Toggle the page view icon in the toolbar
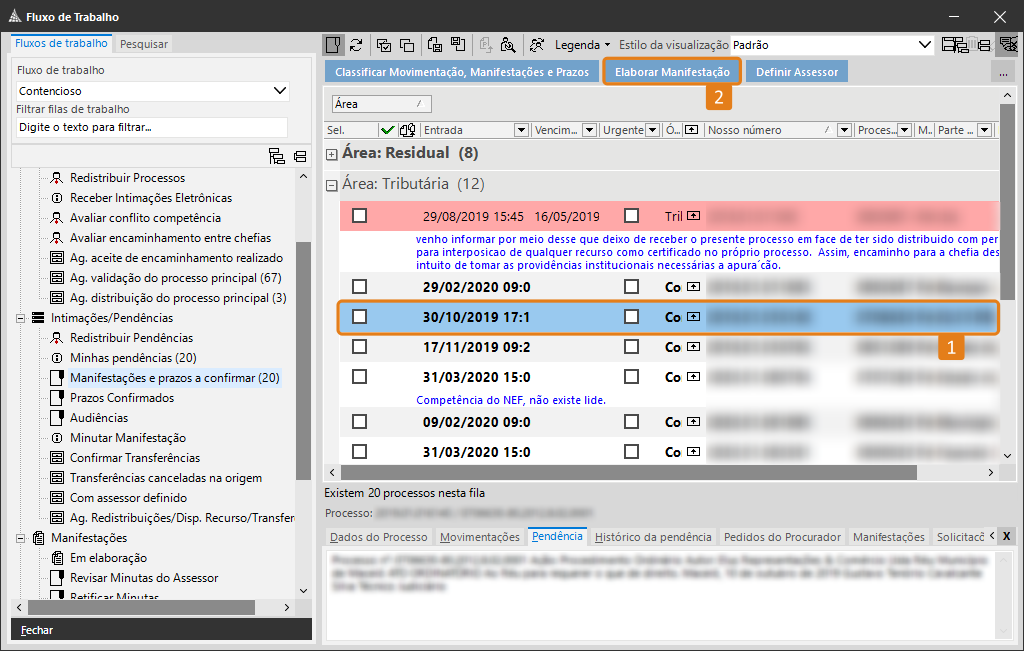Image resolution: width=1024 pixels, height=651 pixels. [x=333, y=44]
